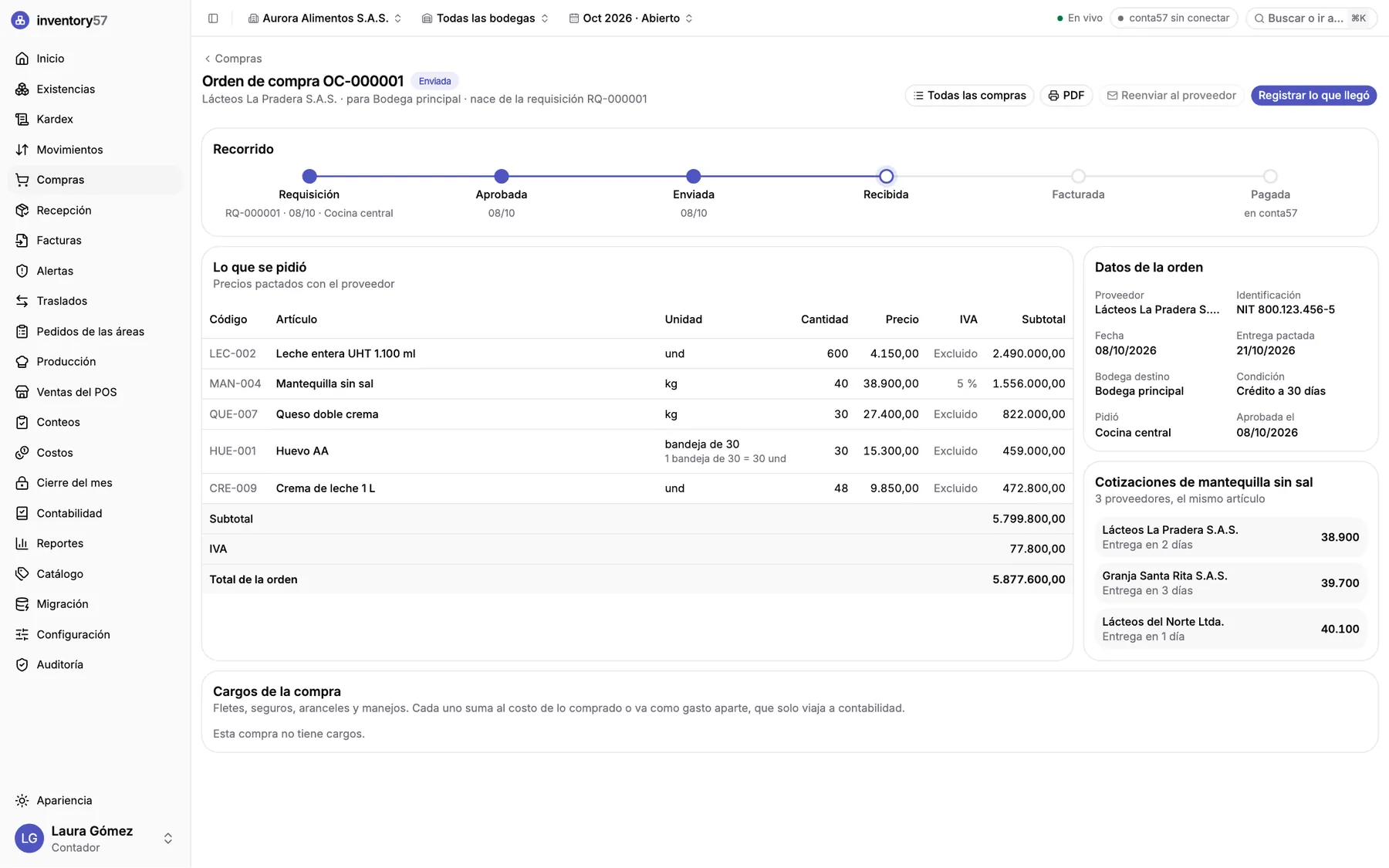This screenshot has height=868, width=1389.
Task: Open Cierre del mes lock icon
Action: [22, 483]
